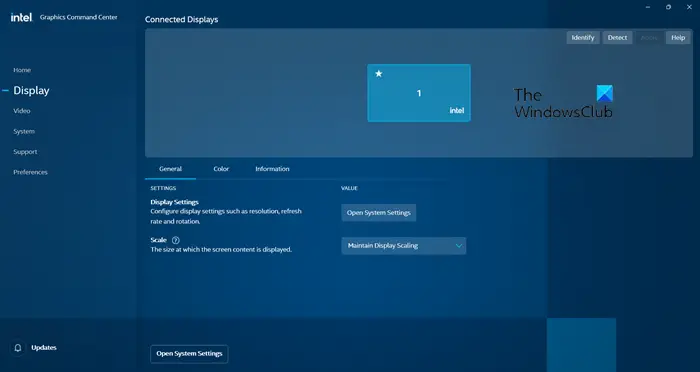Restore down the application window

668,7
